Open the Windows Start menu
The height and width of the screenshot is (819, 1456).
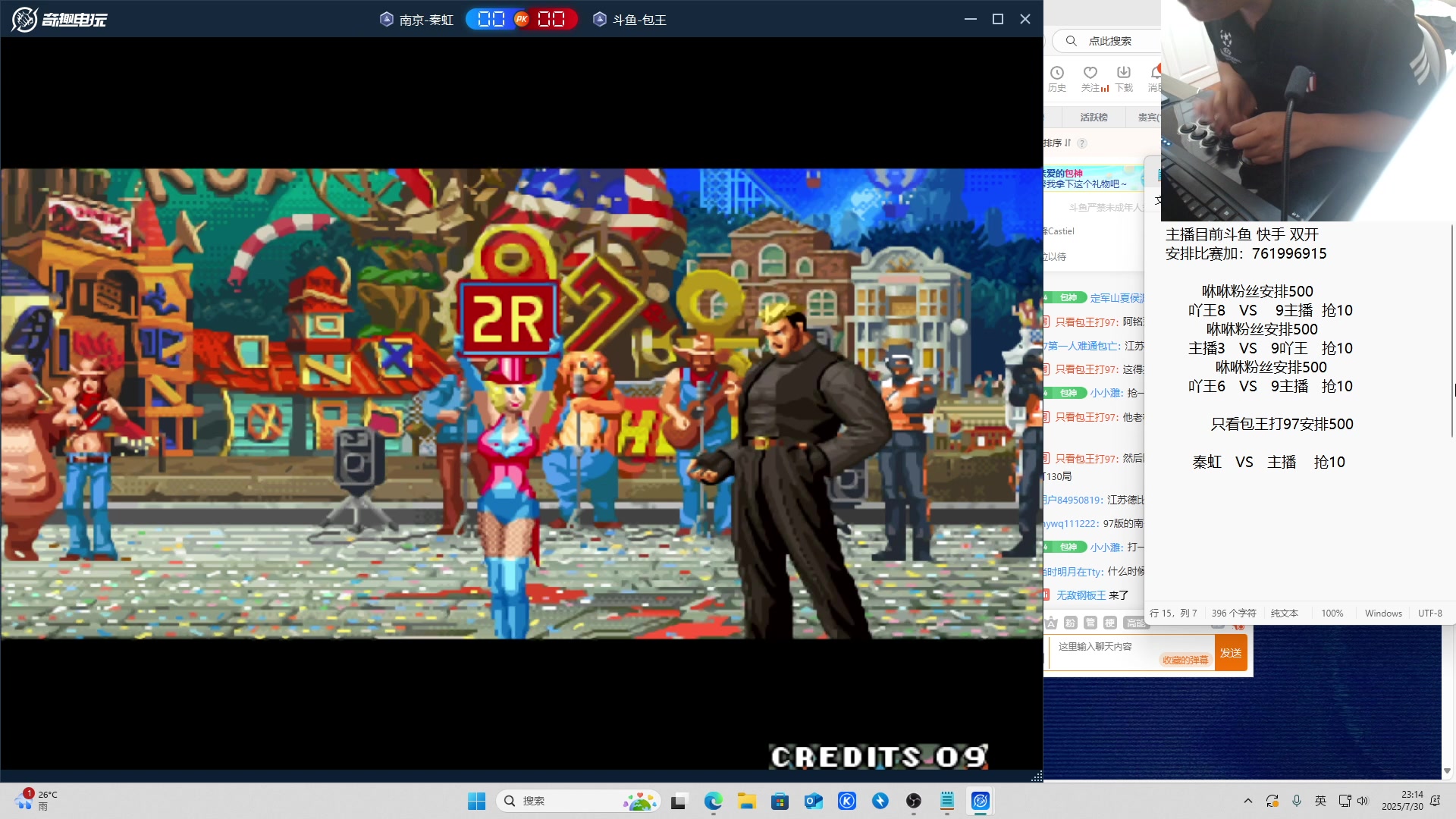476,801
